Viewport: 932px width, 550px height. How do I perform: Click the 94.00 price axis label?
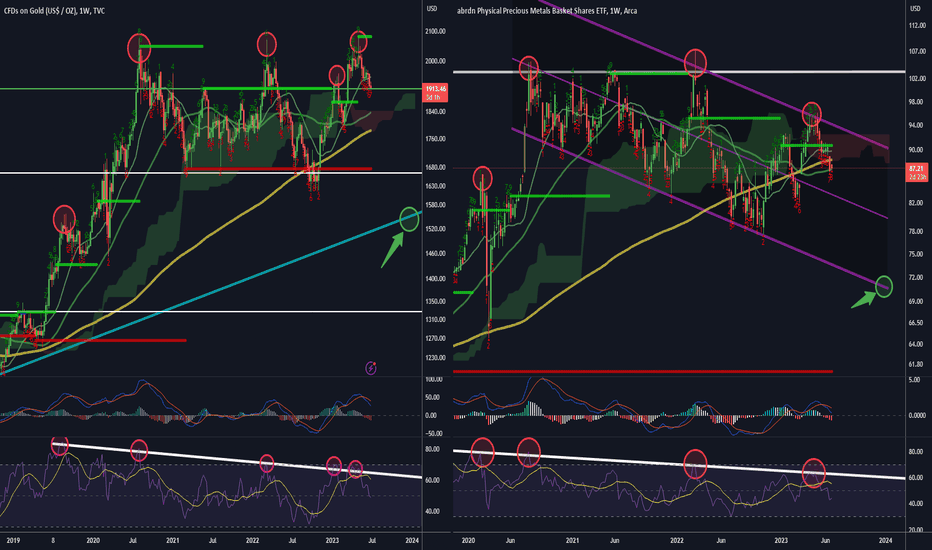(x=916, y=125)
